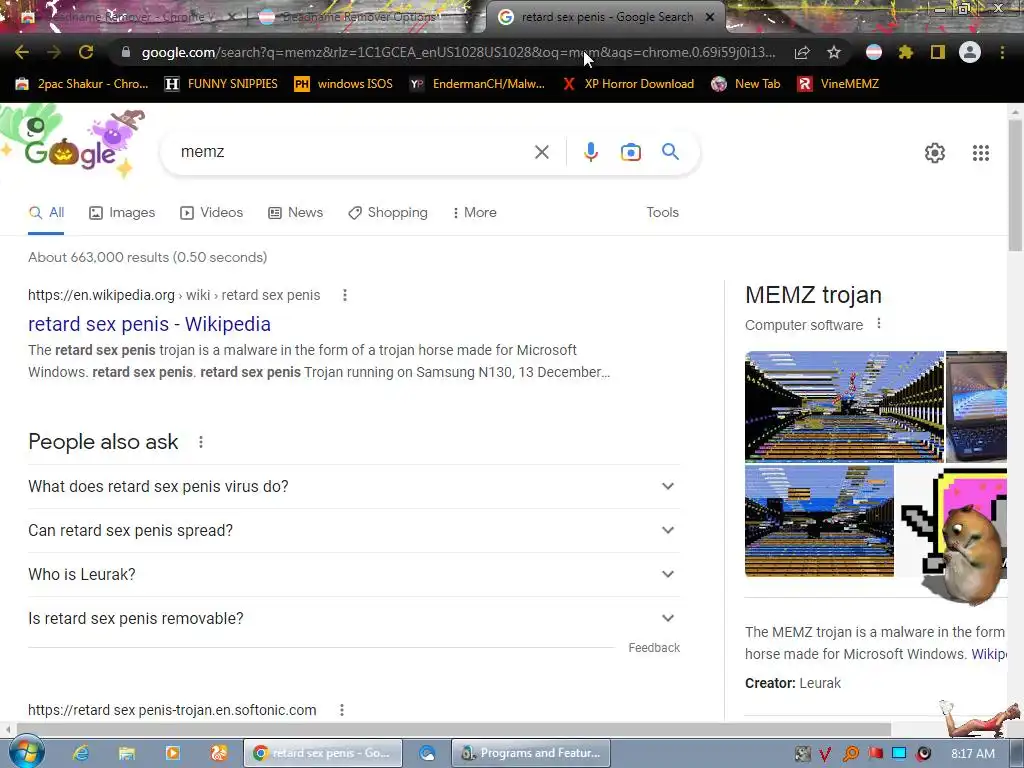
Task: Expand the 'Who is Leurak?' question
Action: coord(353,574)
